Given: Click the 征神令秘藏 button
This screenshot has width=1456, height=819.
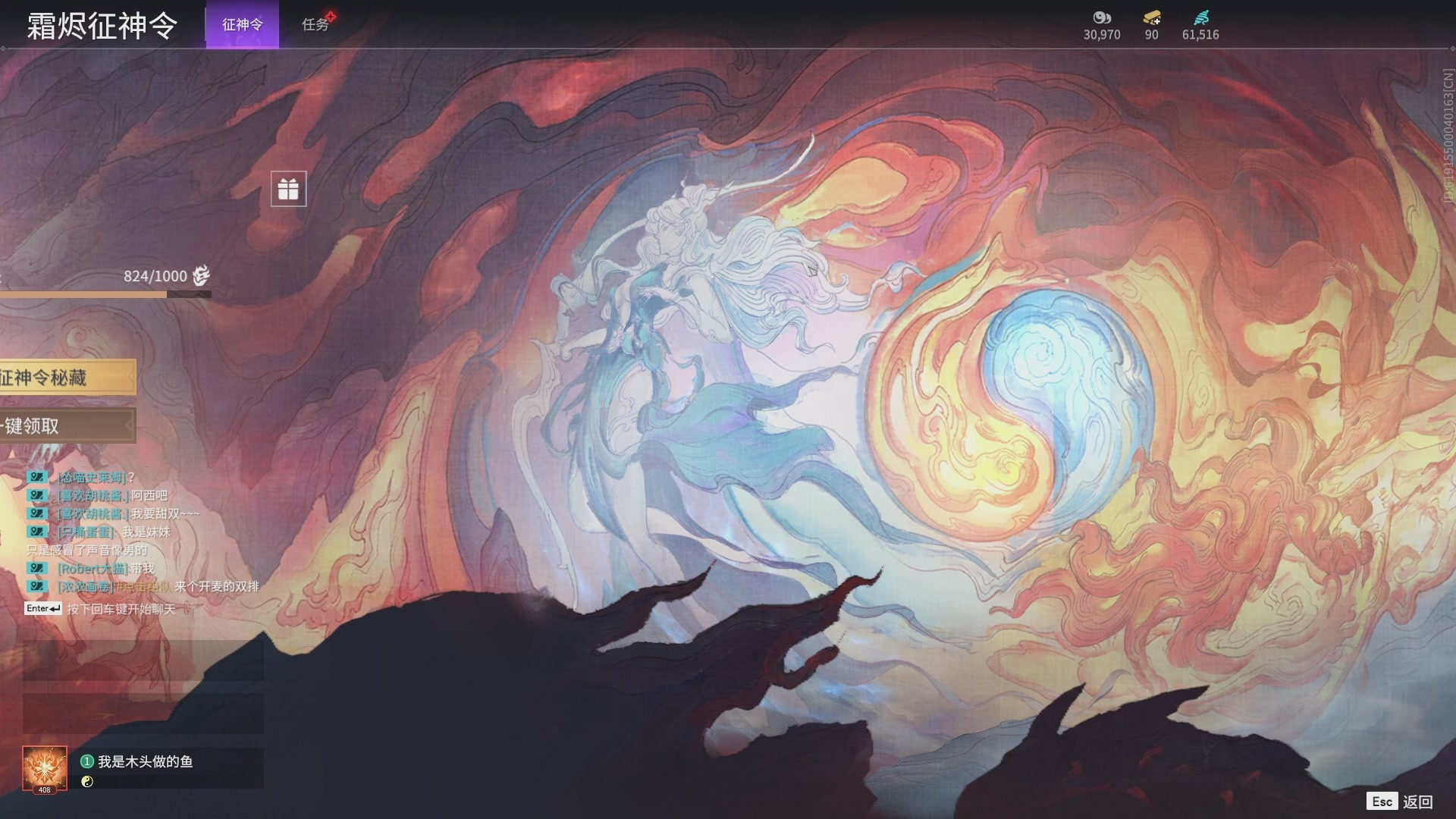Looking at the screenshot, I should coord(67,377).
